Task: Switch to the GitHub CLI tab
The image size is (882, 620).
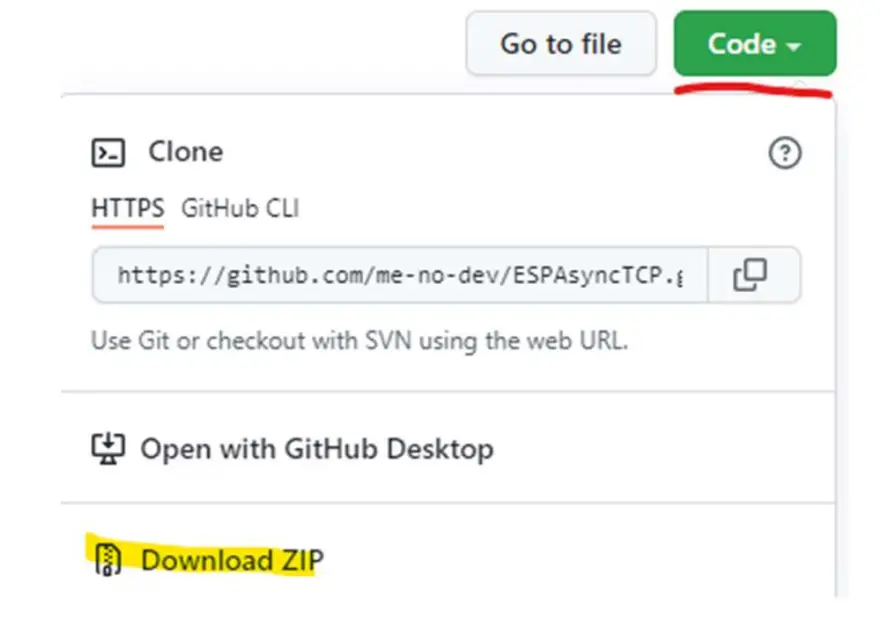Action: [x=239, y=209]
